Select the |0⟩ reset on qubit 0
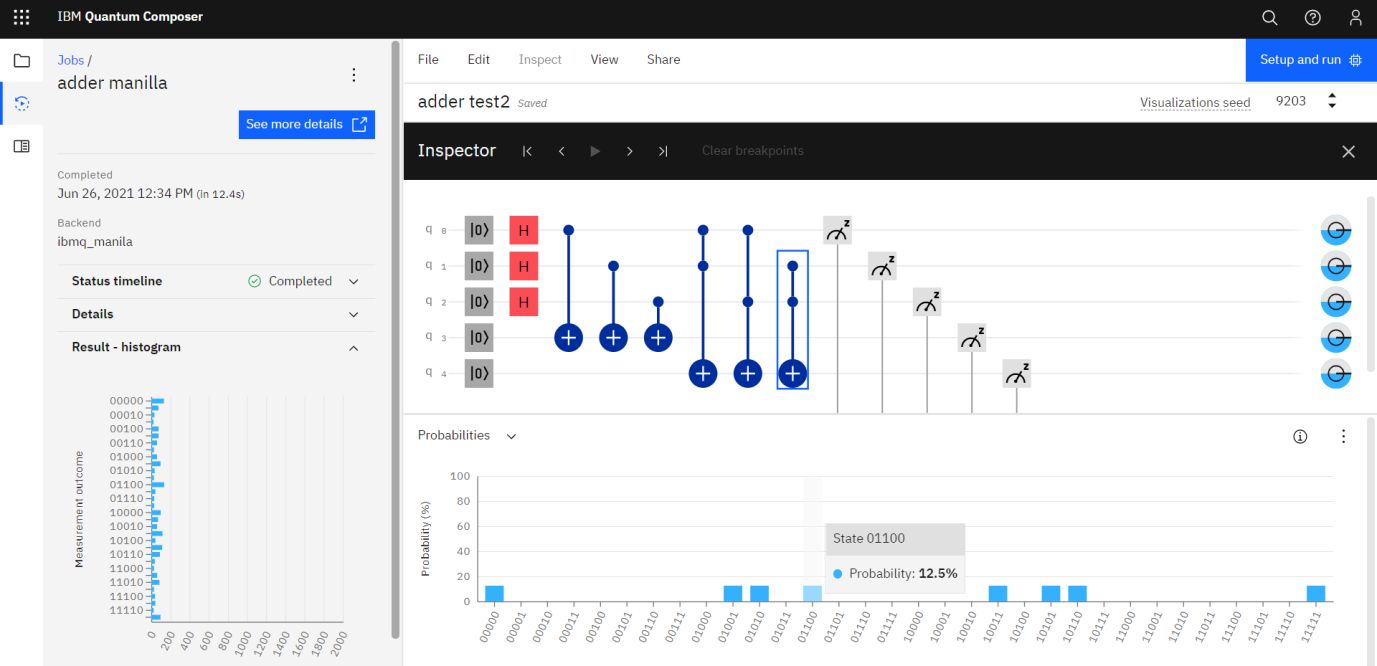 [x=479, y=230]
